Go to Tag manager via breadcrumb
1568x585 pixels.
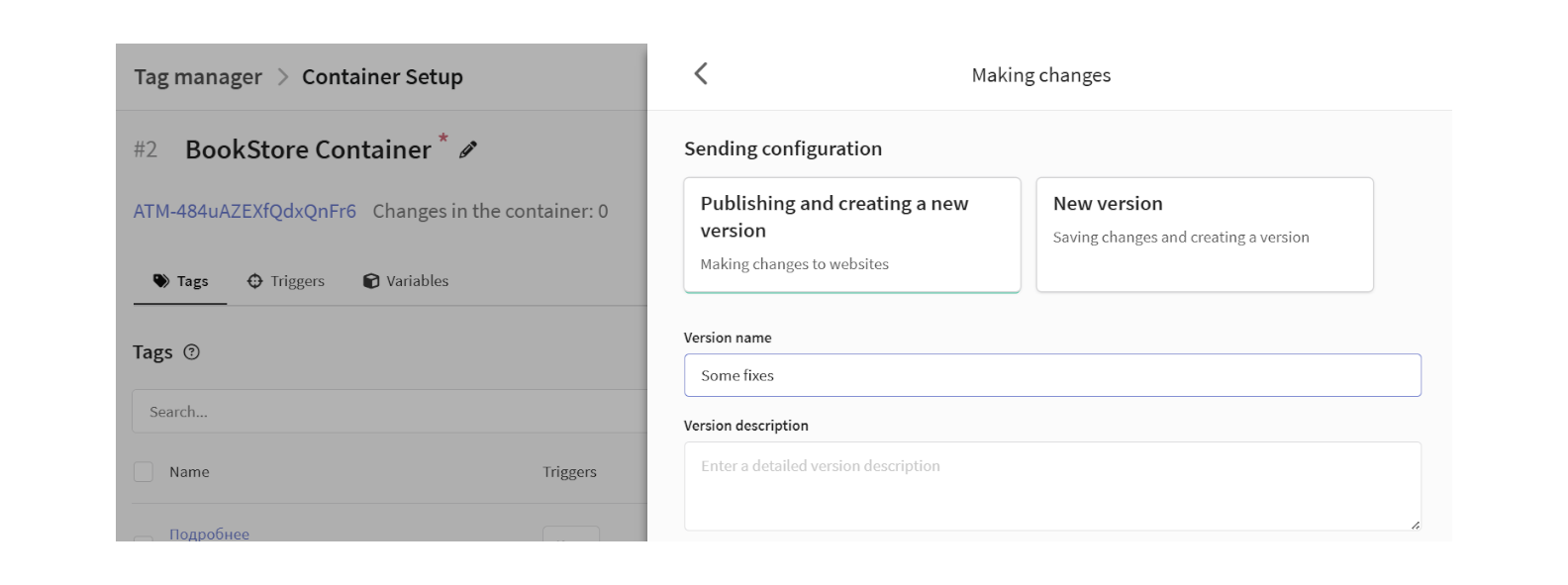tap(198, 77)
